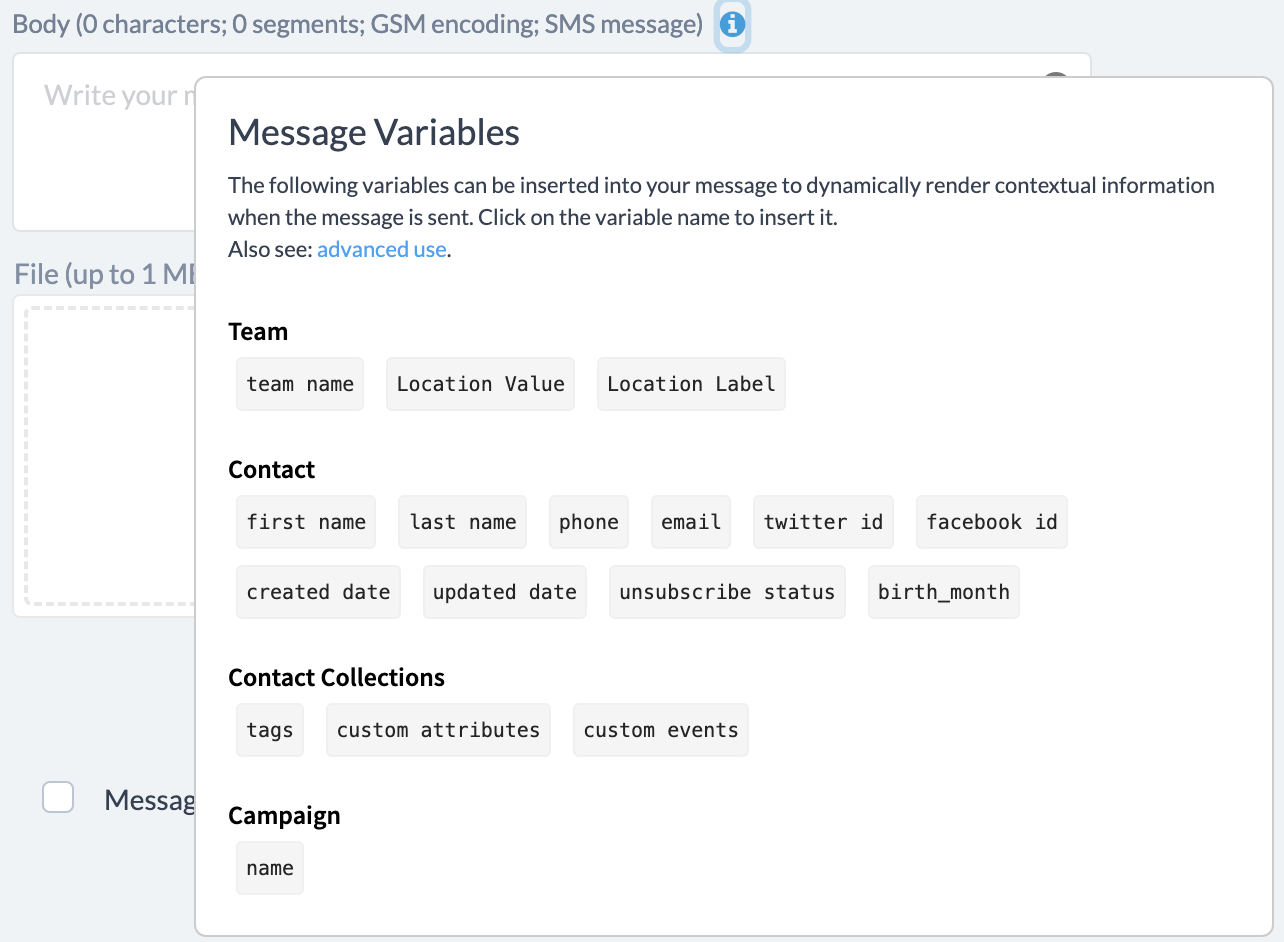Add the facebook id variable
This screenshot has width=1284, height=942.
992,522
